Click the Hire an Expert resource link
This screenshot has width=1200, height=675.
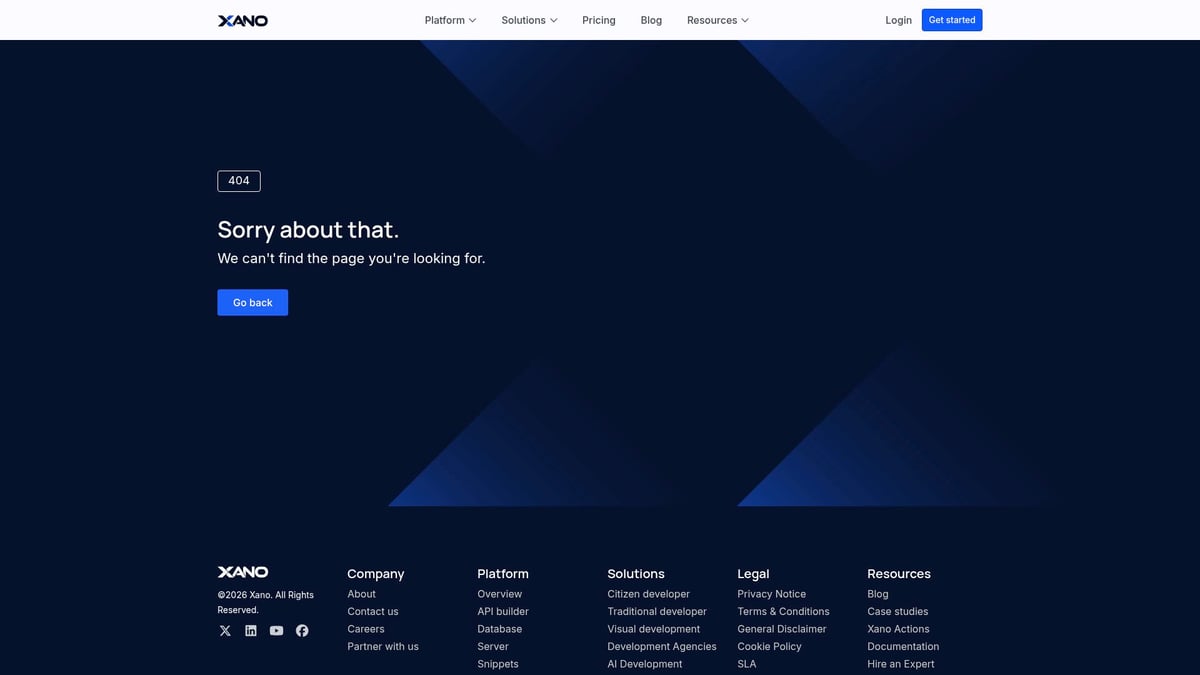(x=900, y=663)
